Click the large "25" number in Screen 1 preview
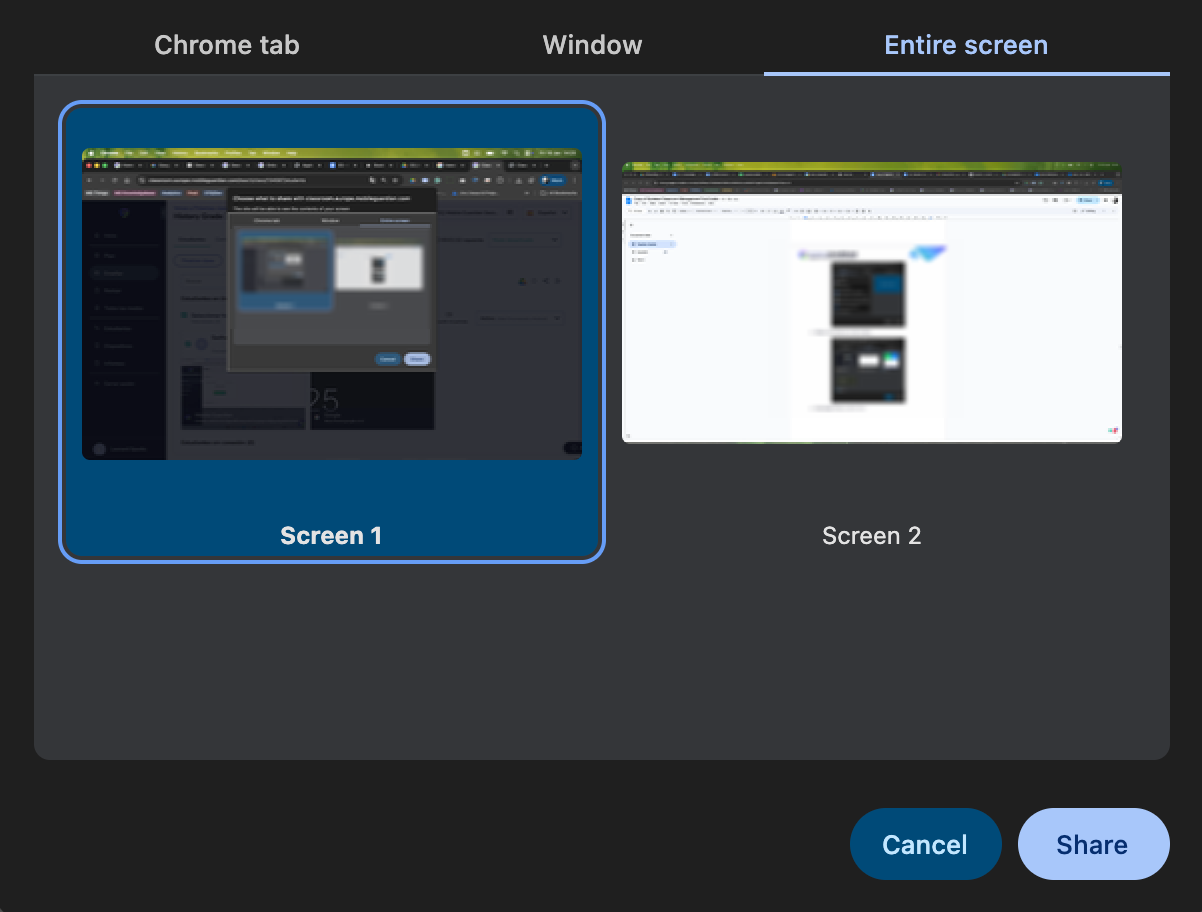 [323, 400]
